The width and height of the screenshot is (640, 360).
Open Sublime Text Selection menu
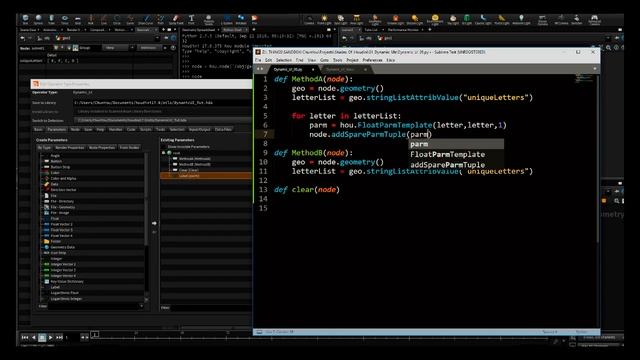283,60
